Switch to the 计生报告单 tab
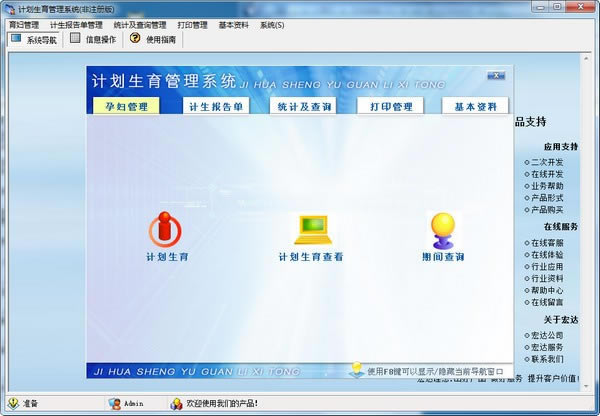600x416 pixels. point(216,106)
